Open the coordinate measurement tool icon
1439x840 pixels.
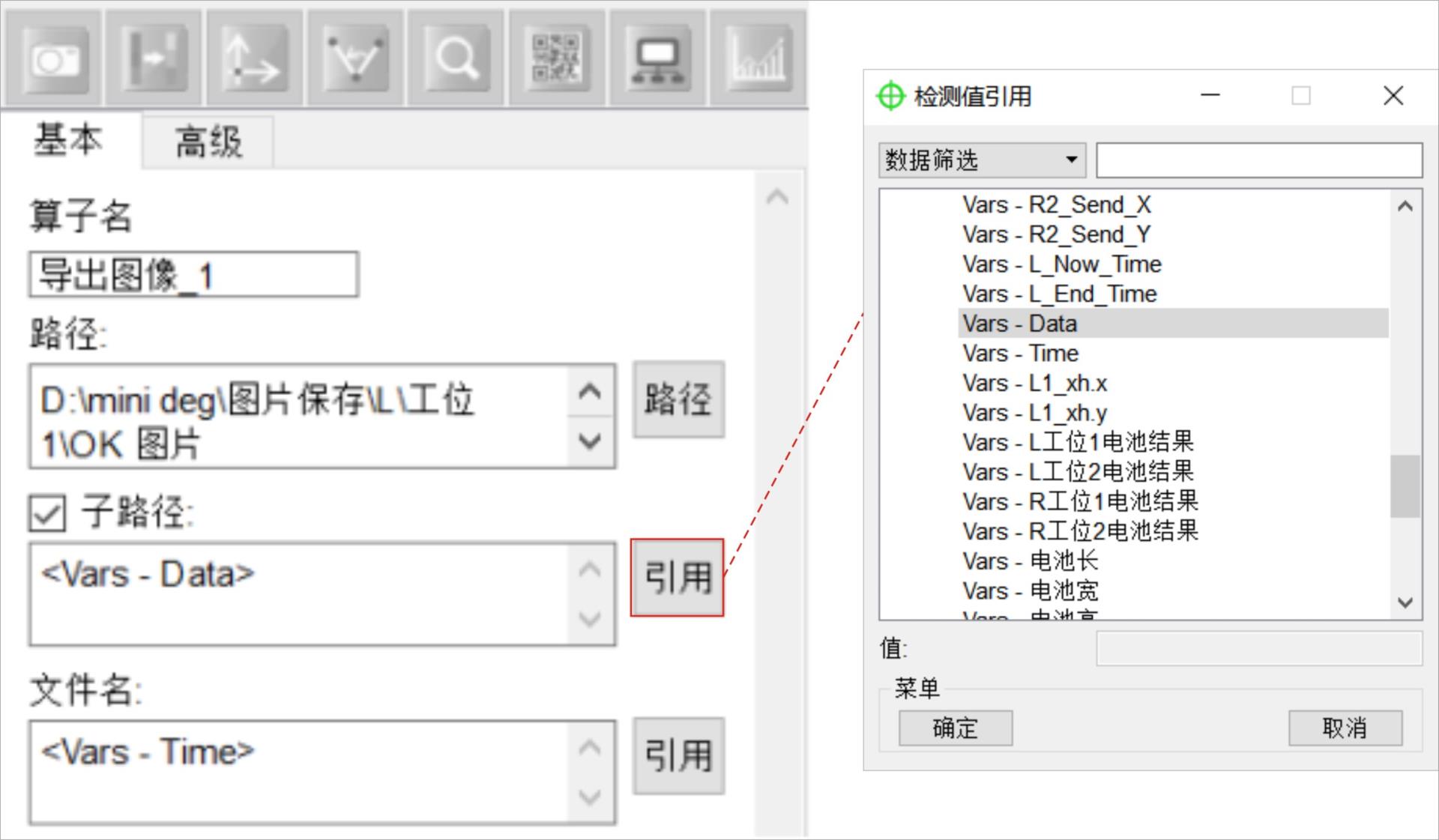pos(255,58)
